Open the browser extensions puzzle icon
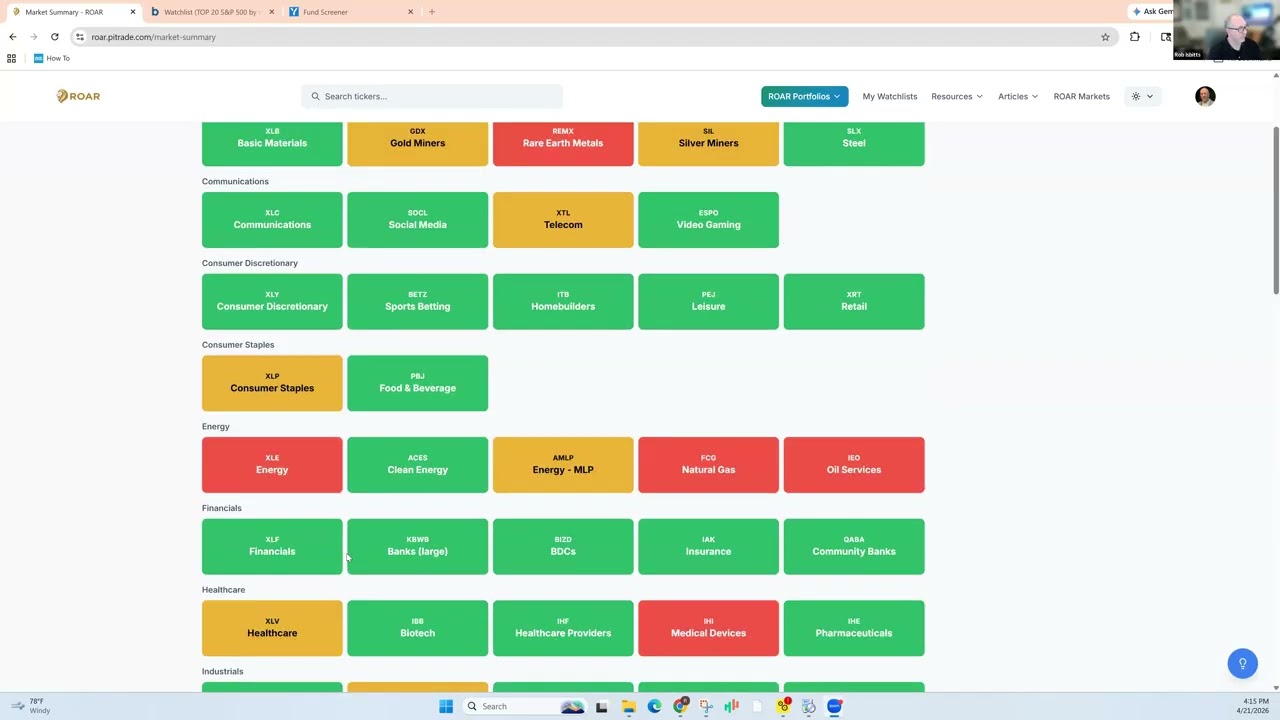Viewport: 1280px width, 720px height. coord(1135,37)
